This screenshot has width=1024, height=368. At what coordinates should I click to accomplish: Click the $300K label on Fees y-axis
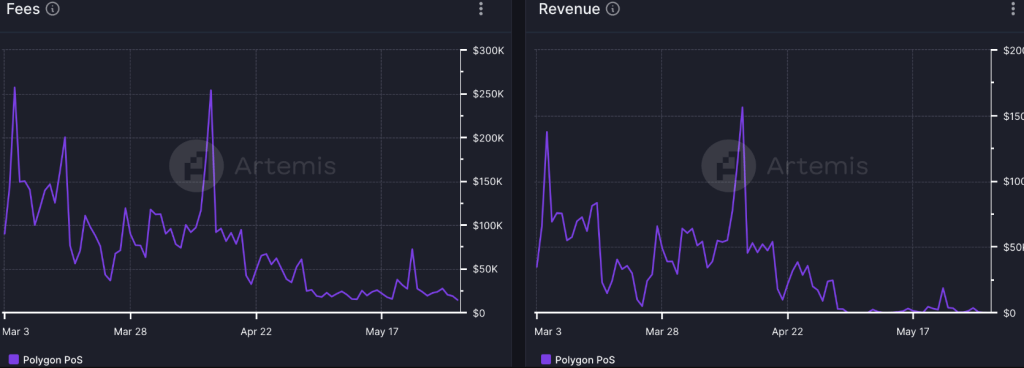pos(488,50)
